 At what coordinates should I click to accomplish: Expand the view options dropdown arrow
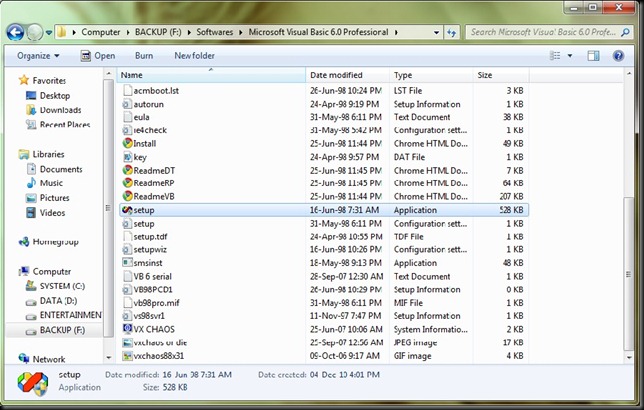tap(570, 55)
